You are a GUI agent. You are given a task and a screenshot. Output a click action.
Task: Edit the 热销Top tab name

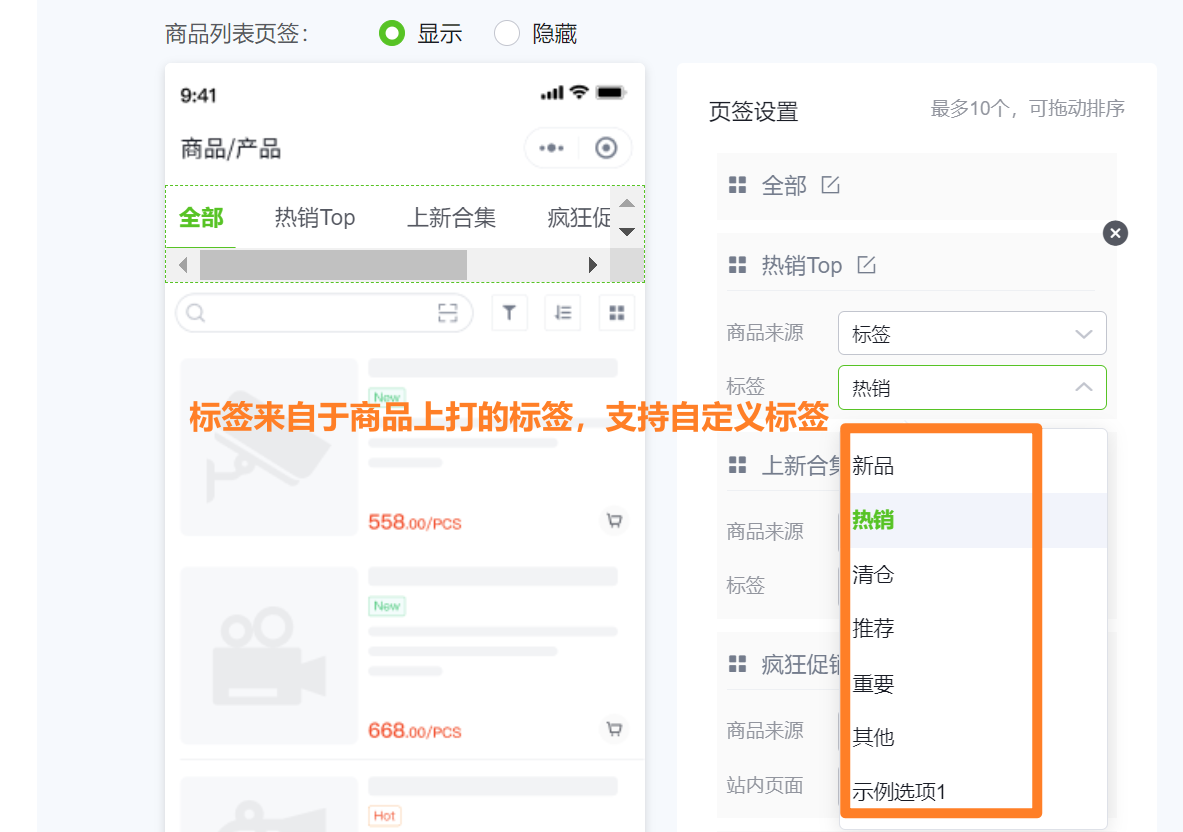866,265
